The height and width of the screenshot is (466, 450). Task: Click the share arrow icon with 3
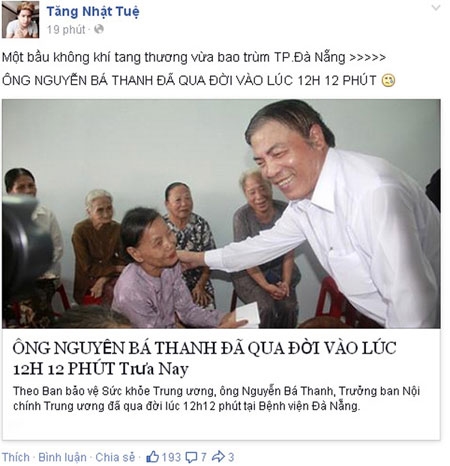tap(218, 457)
